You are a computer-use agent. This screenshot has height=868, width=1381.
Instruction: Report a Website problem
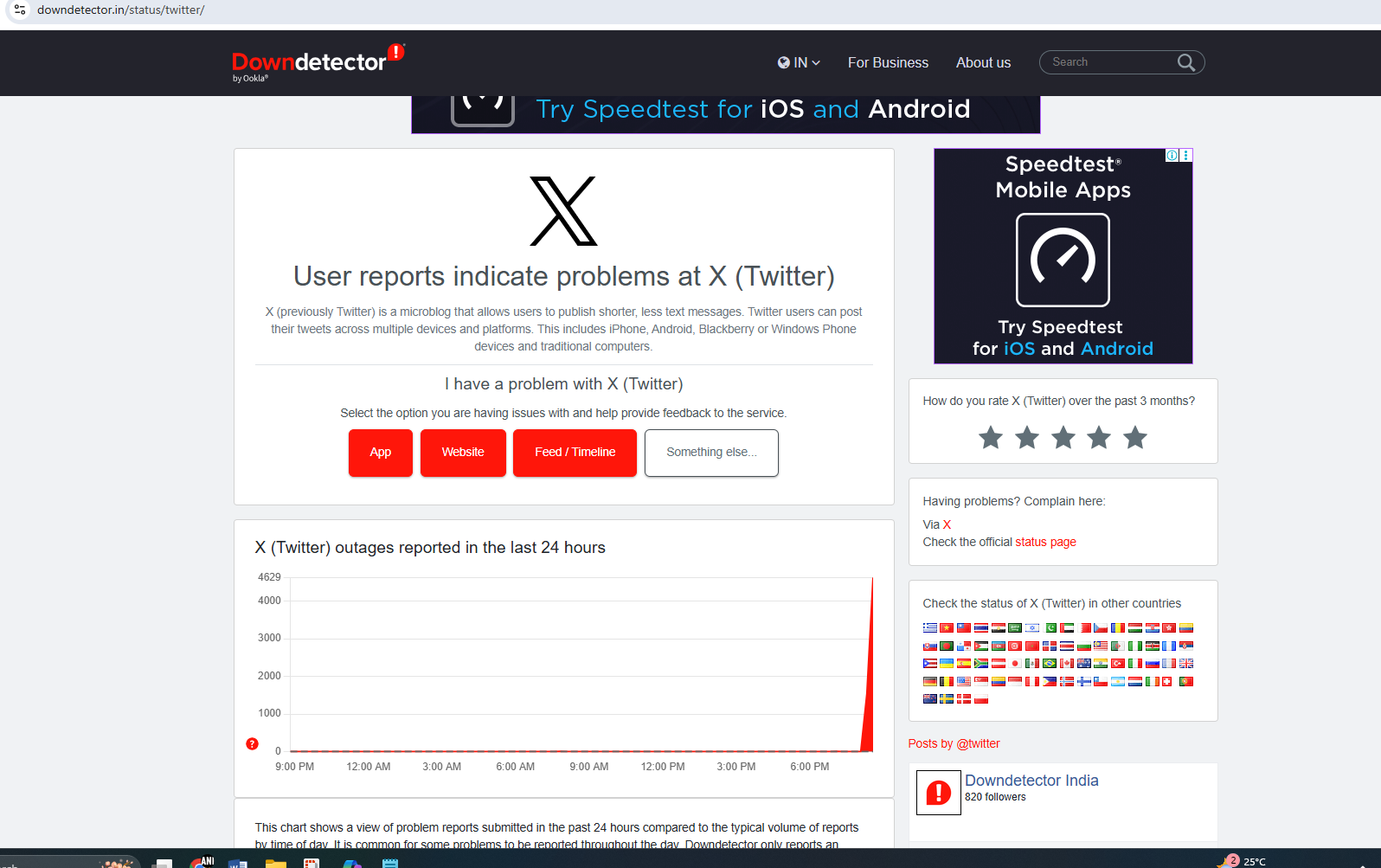coord(463,453)
